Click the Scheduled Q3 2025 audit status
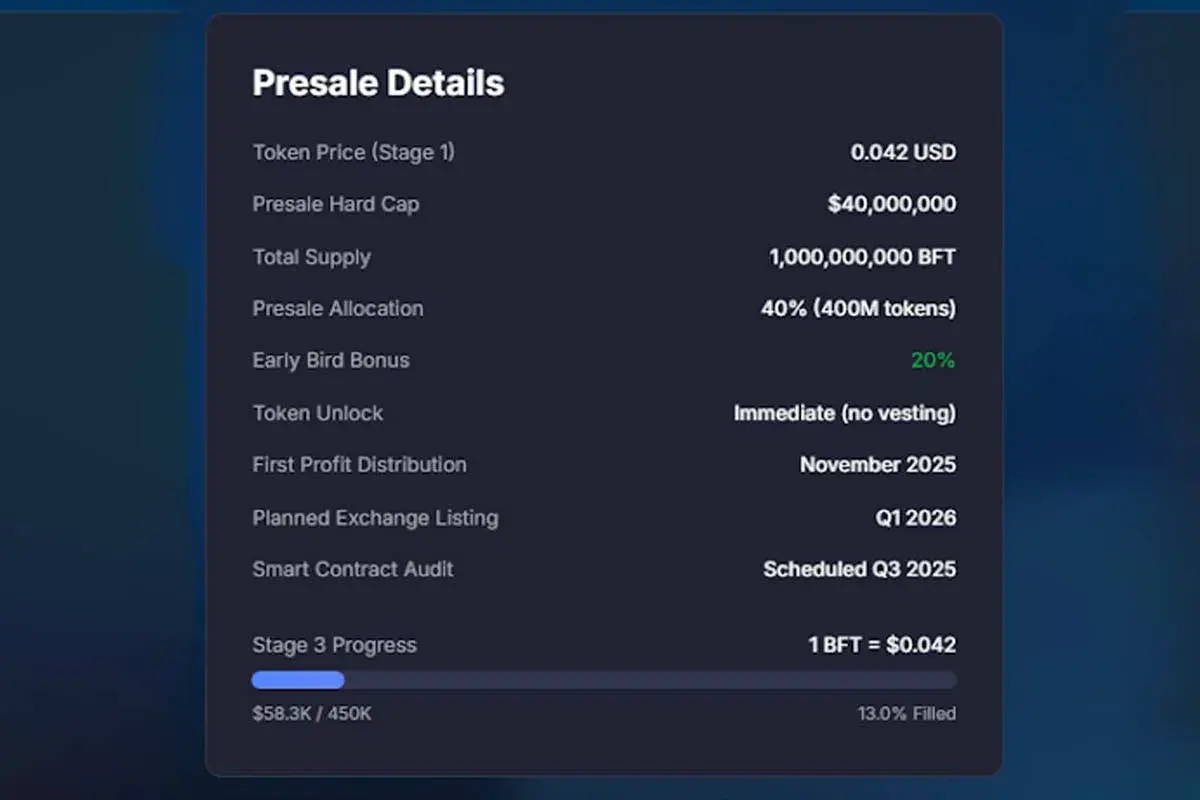Image resolution: width=1200 pixels, height=800 pixels. 860,569
